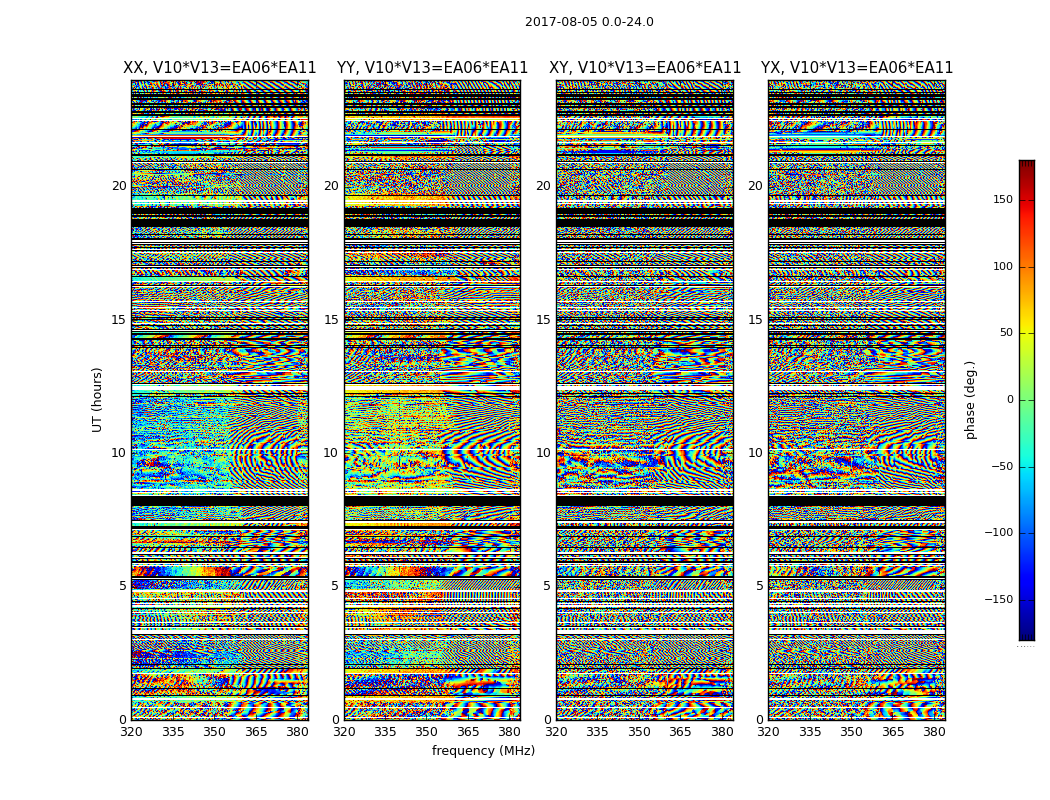This screenshot has width=1050, height=800.
Task: Click the phase colorbar gradient
Action: pos(1027,400)
